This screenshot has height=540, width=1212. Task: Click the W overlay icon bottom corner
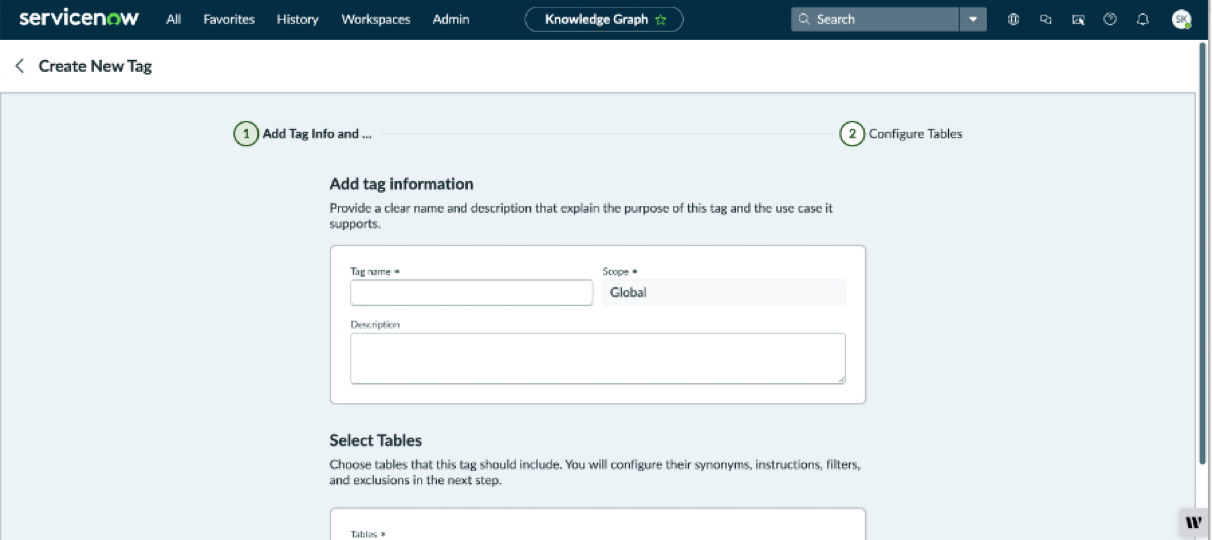click(1193, 522)
